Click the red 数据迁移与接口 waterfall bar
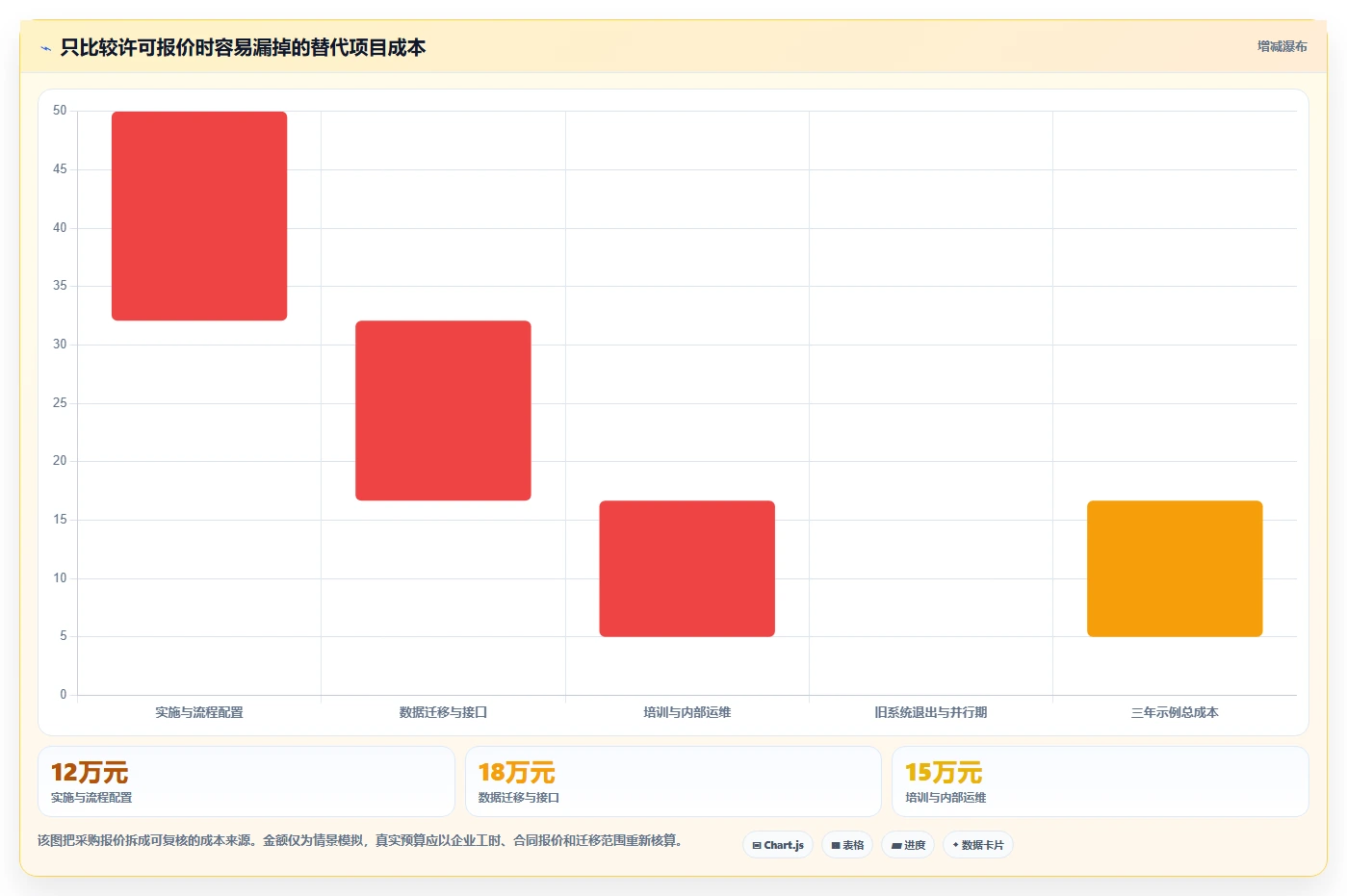Image resolution: width=1347 pixels, height=896 pixels. [443, 410]
